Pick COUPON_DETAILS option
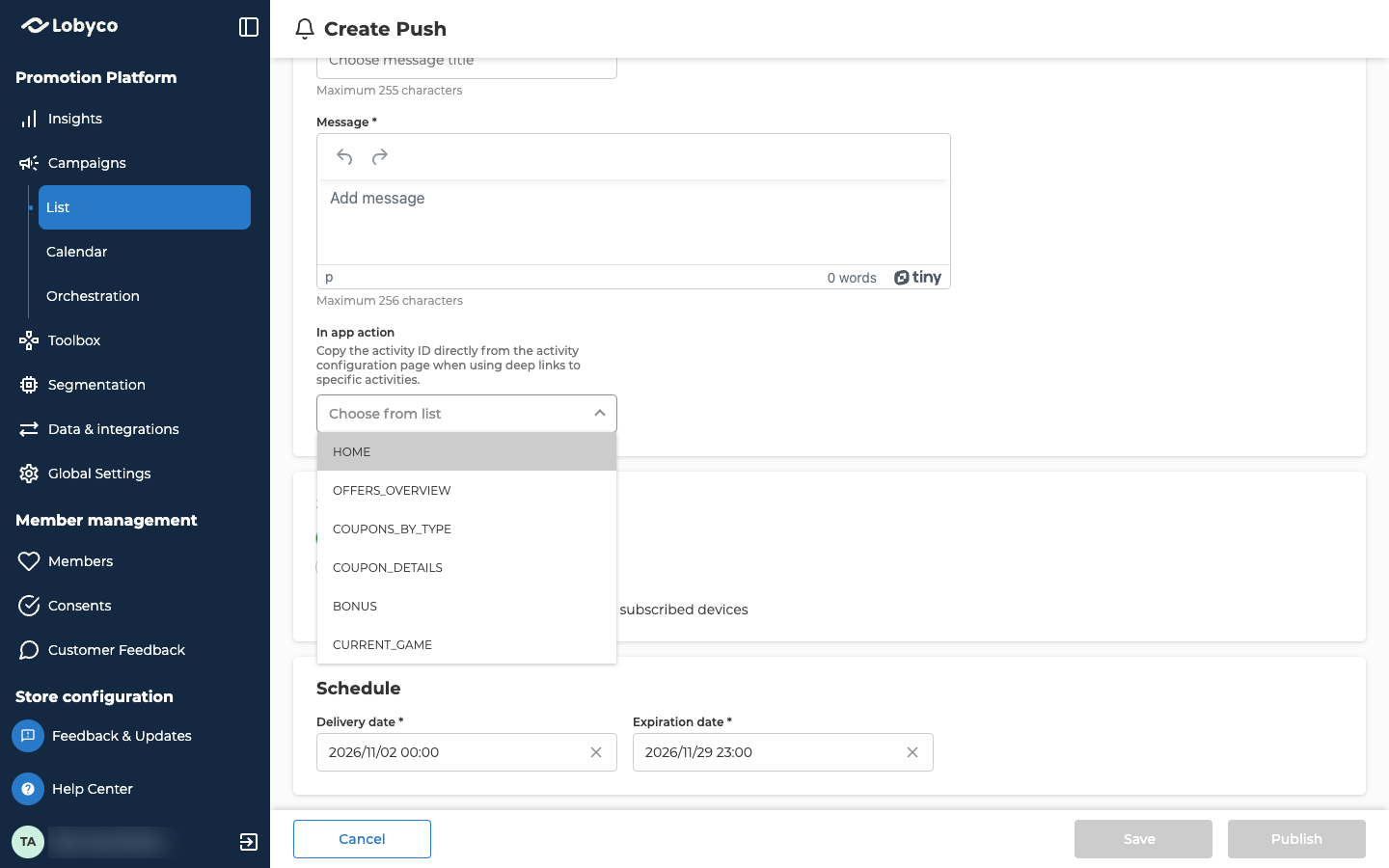This screenshot has width=1389, height=868. [467, 567]
